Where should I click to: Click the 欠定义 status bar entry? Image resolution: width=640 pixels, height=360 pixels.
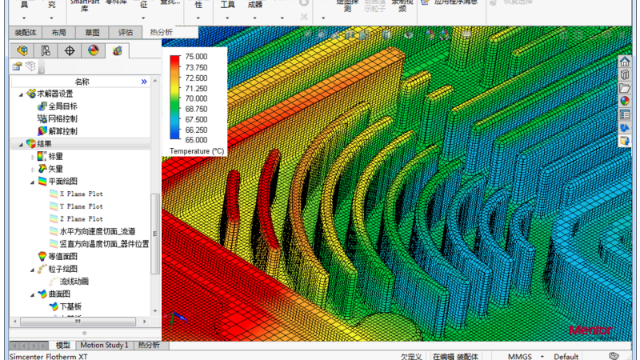pyautogui.click(x=411, y=356)
